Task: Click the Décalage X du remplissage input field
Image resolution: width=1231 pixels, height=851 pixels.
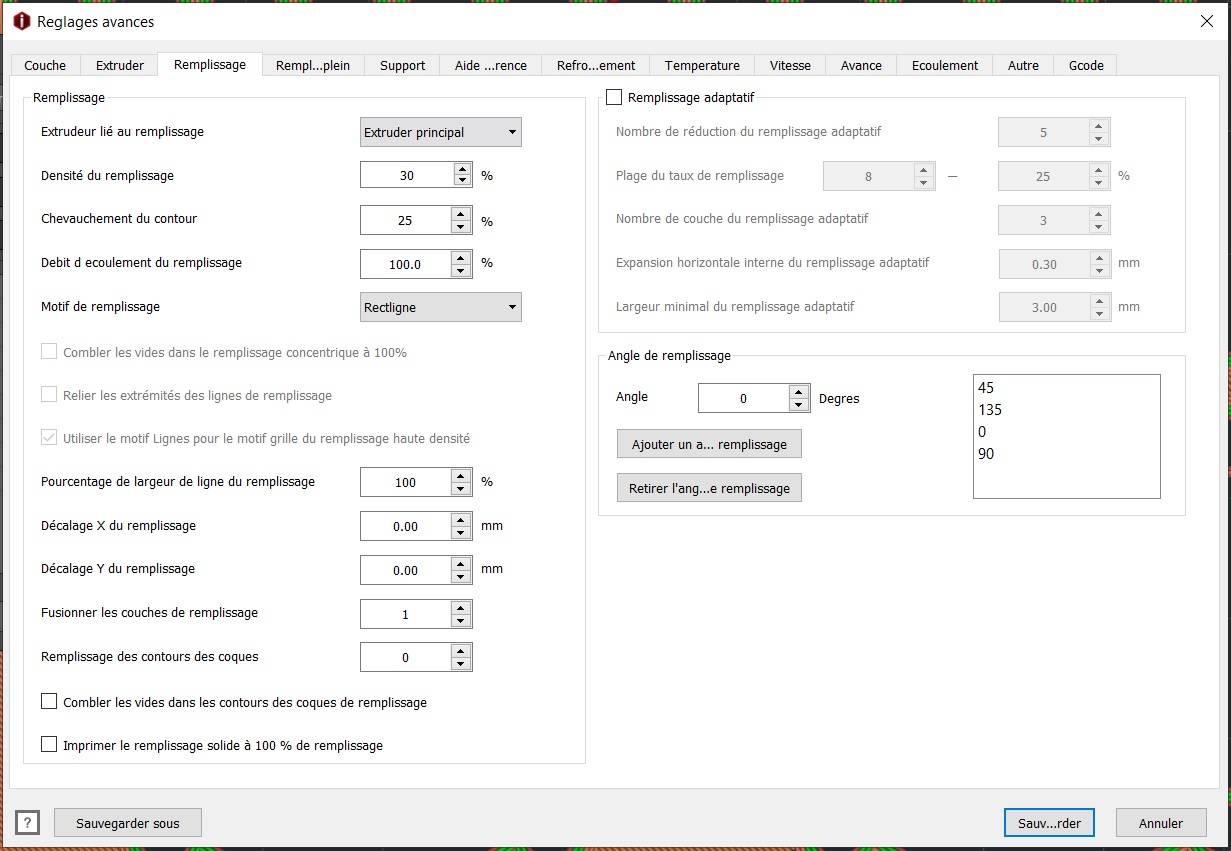Action: click(406, 526)
